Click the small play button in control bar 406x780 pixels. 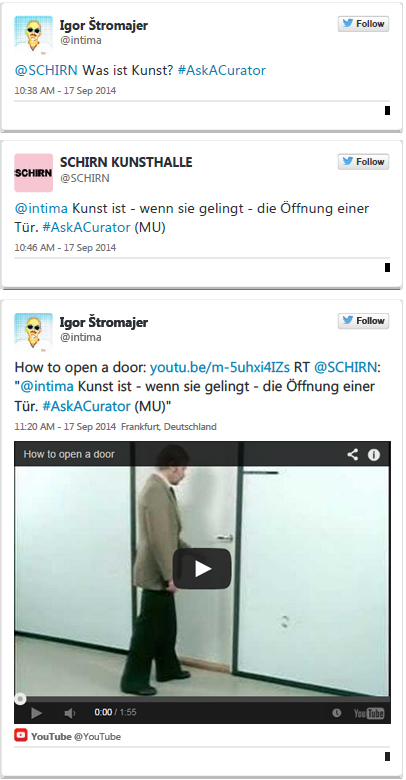tap(36, 713)
